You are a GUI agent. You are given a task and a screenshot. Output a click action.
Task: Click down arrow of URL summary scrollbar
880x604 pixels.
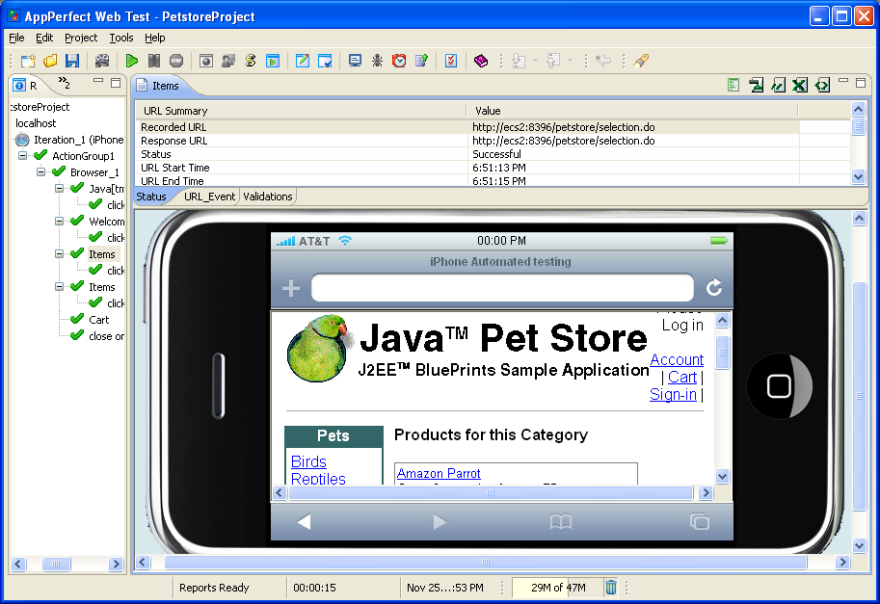858,176
